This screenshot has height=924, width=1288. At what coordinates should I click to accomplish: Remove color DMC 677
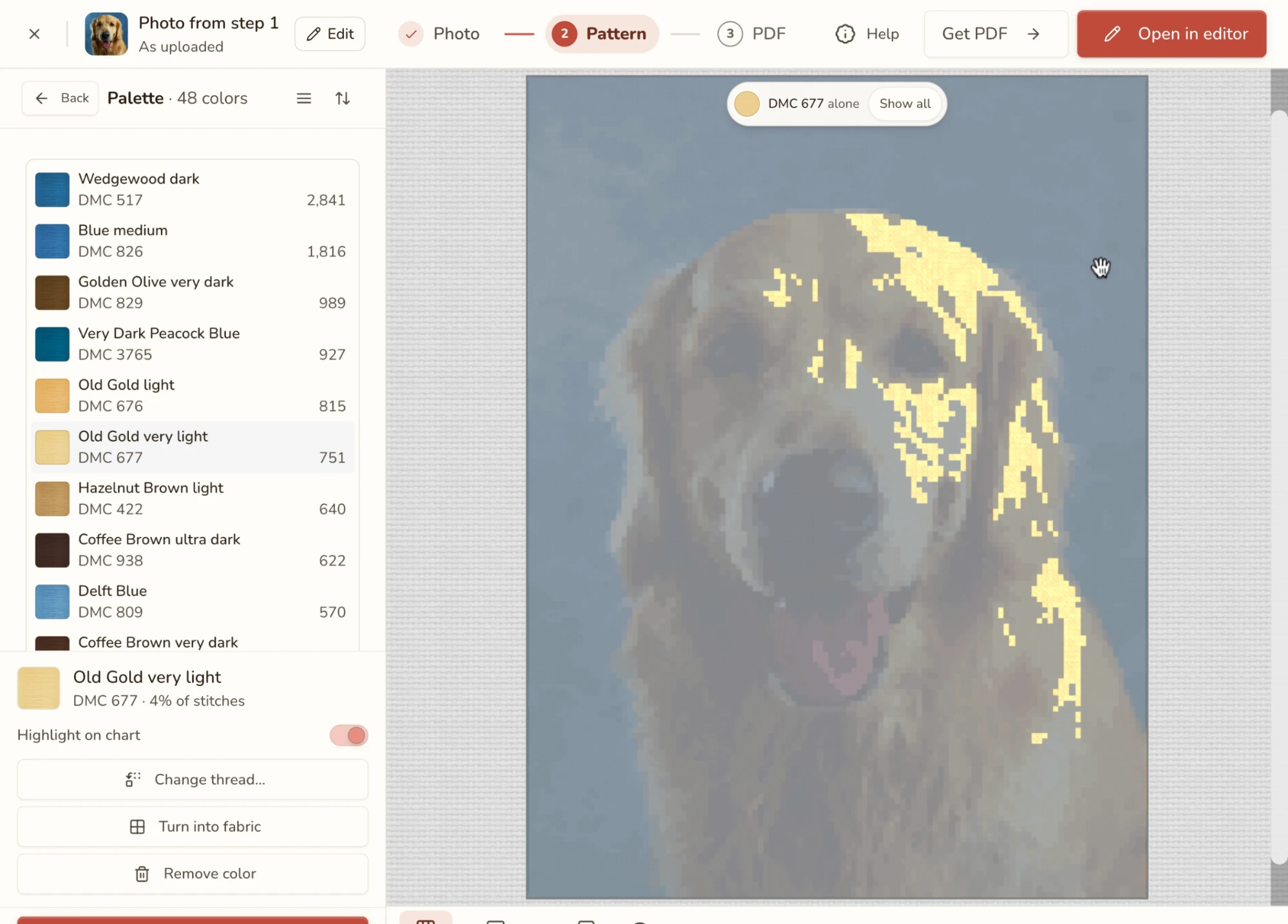coord(193,873)
